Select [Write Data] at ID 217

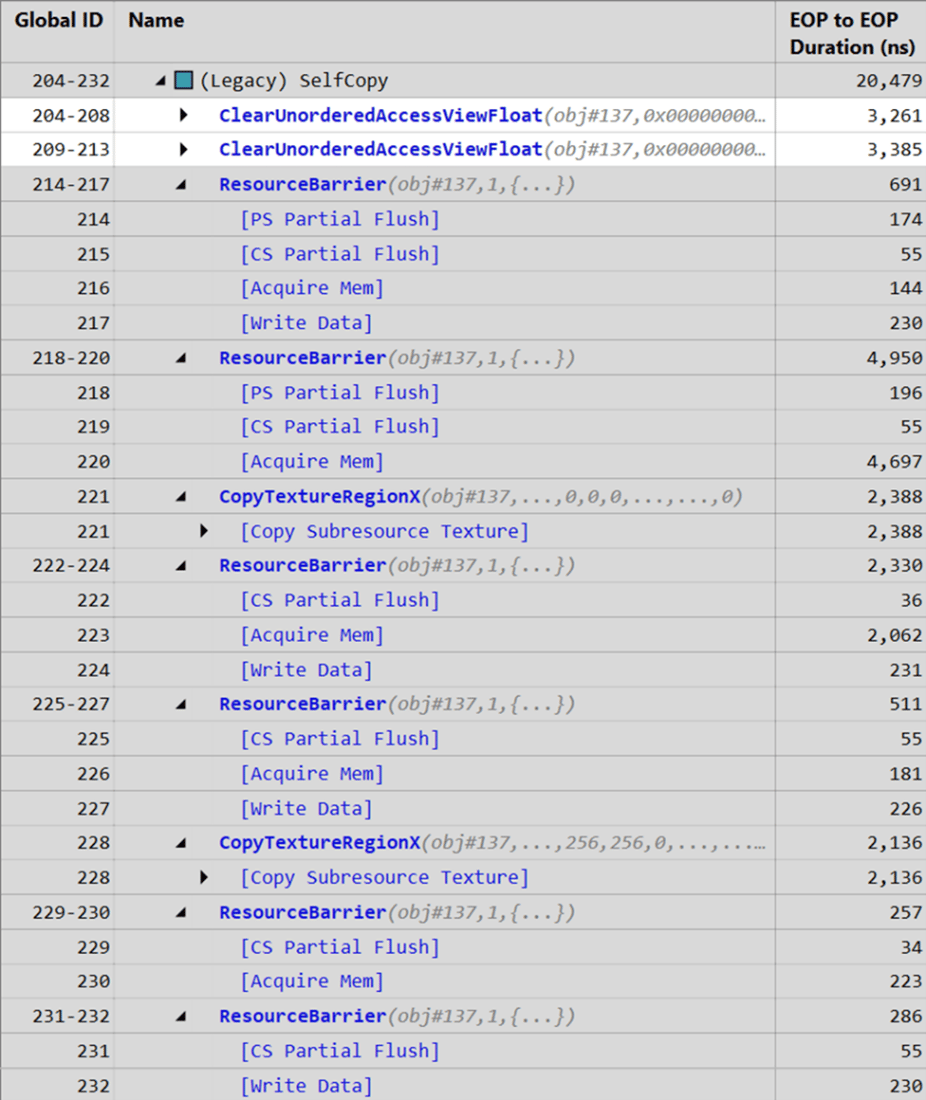[x=307, y=323]
